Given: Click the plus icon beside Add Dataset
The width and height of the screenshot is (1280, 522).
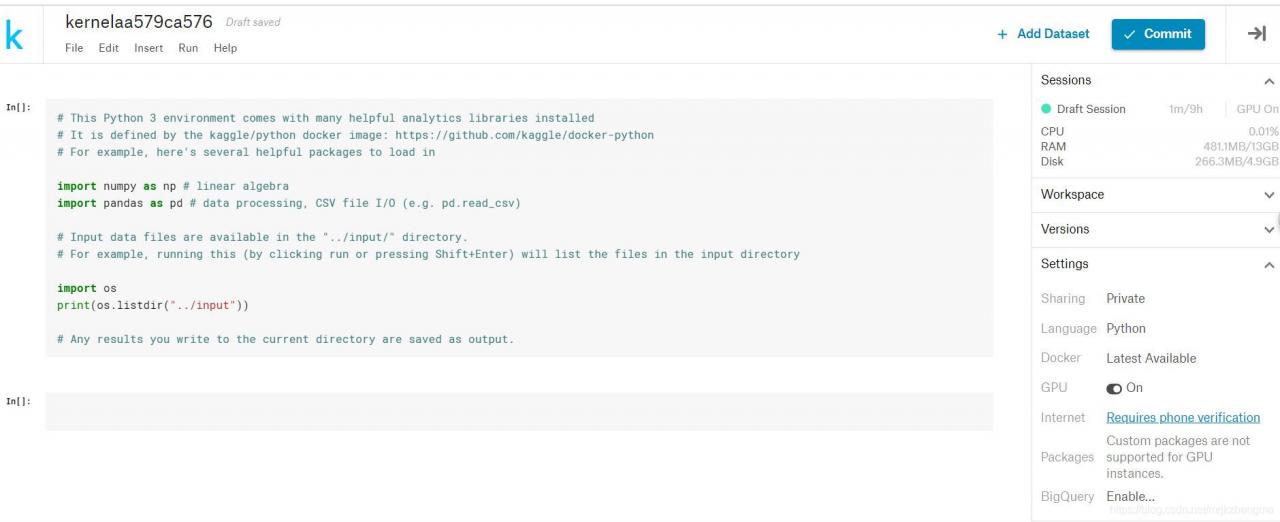Looking at the screenshot, I should [x=1002, y=34].
